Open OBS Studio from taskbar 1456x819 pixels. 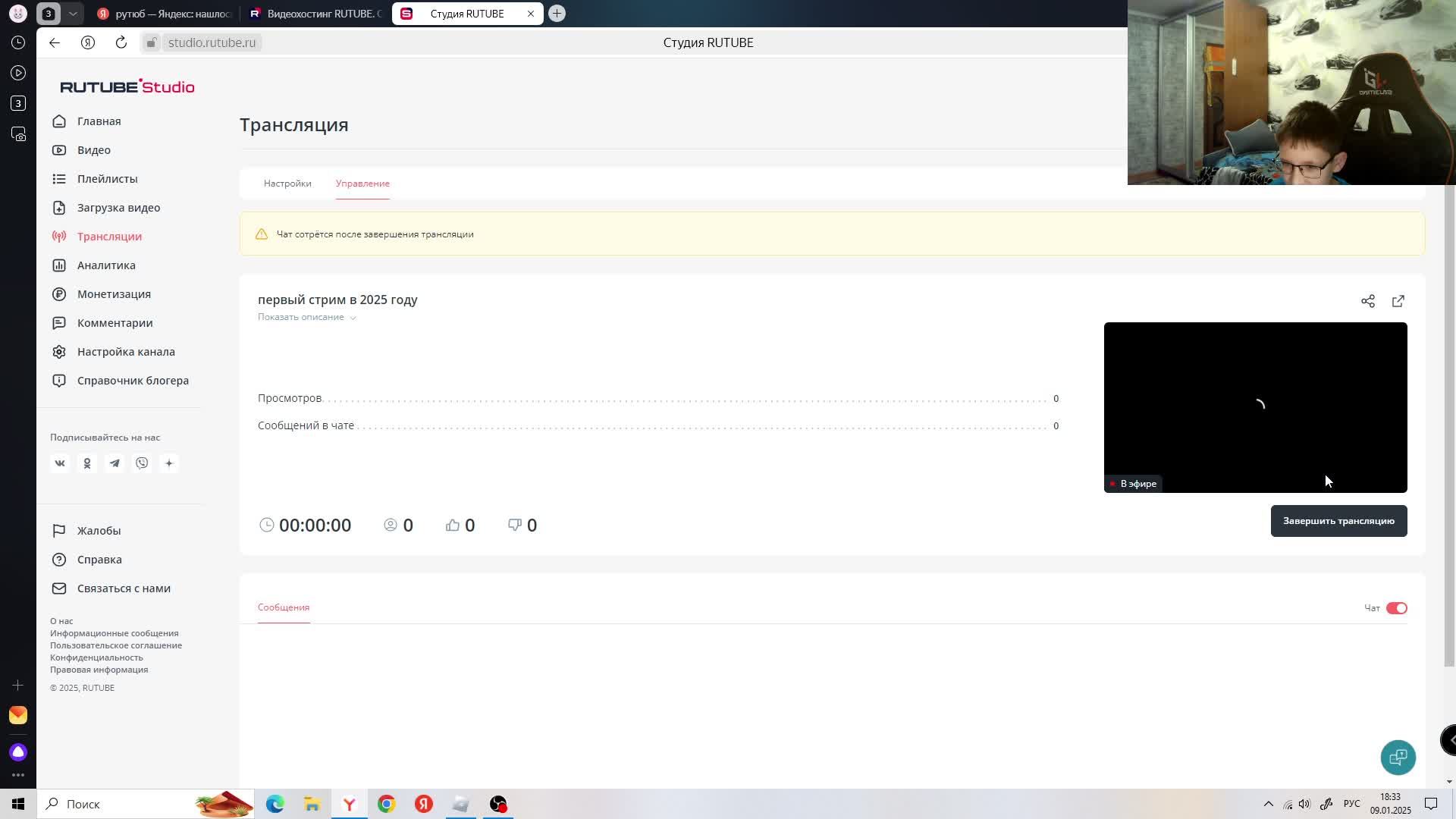tap(498, 804)
